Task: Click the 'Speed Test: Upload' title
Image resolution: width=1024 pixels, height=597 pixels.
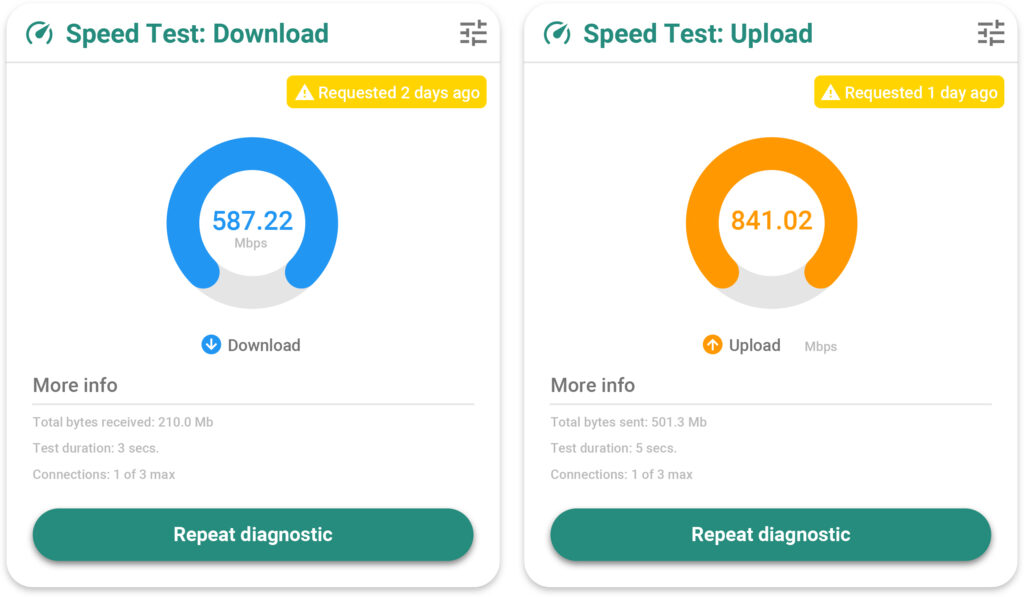Action: tap(697, 34)
